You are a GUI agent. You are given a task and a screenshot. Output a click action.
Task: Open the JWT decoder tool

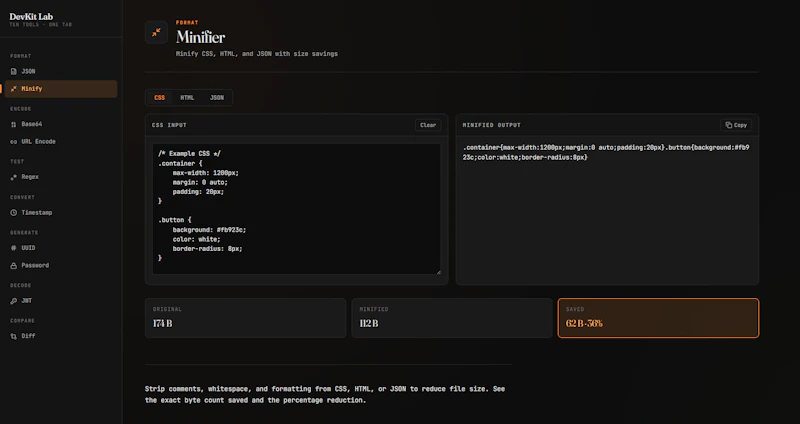(x=61, y=301)
